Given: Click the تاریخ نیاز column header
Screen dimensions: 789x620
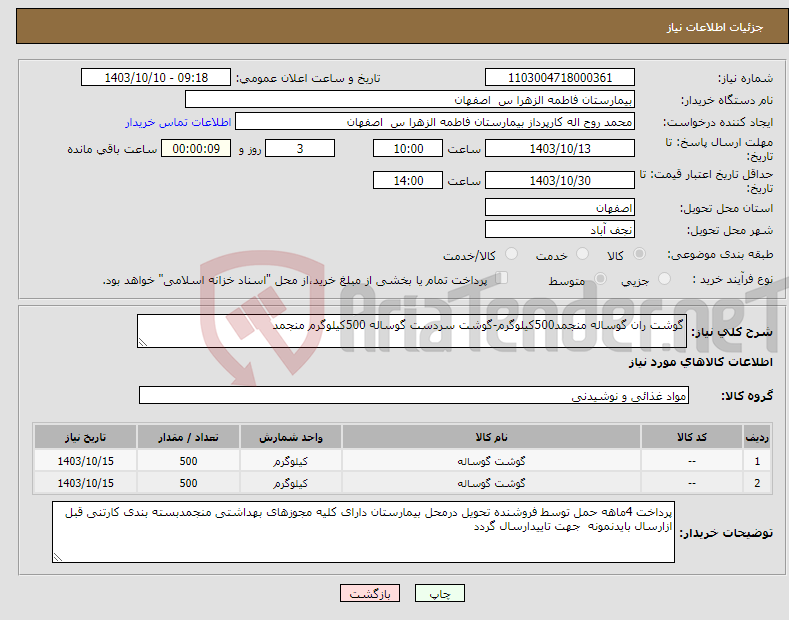Looking at the screenshot, I should [x=86, y=437].
